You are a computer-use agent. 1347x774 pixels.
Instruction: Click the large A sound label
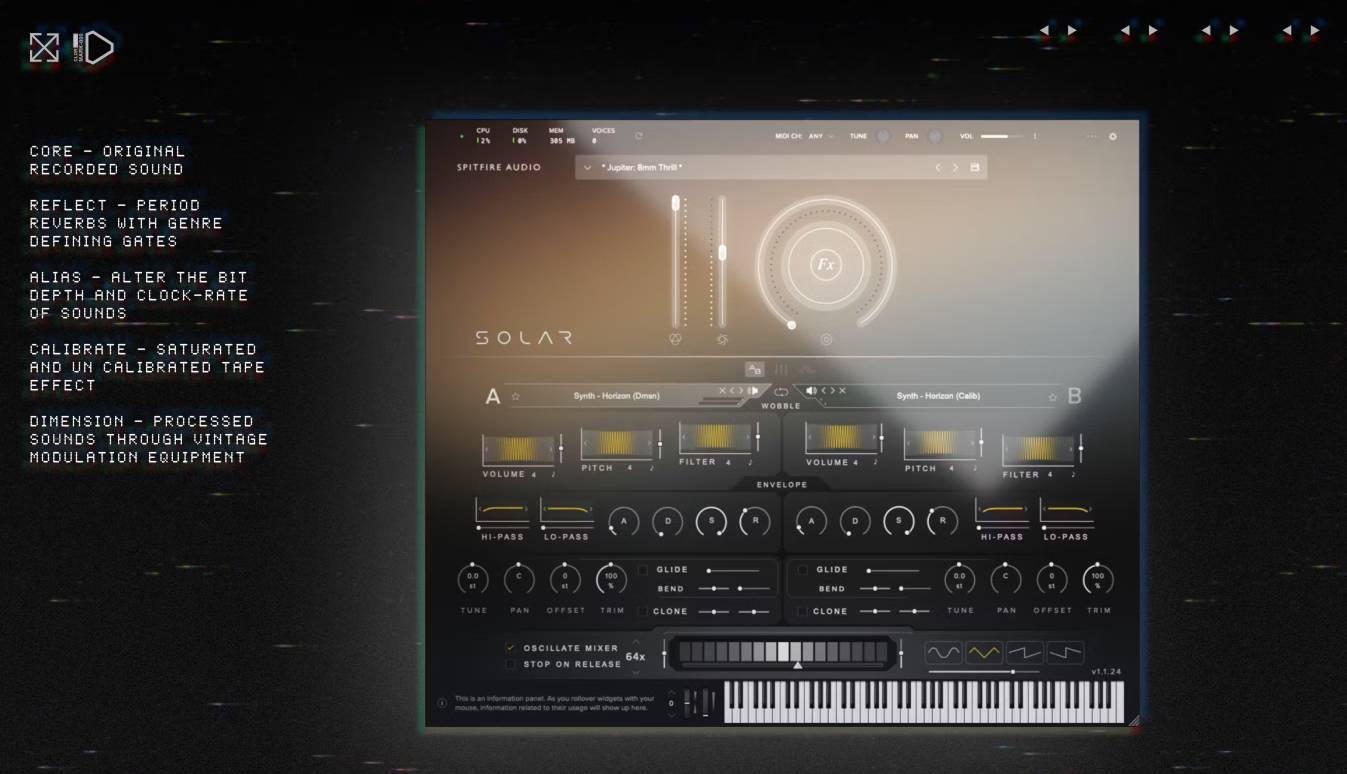(x=492, y=397)
